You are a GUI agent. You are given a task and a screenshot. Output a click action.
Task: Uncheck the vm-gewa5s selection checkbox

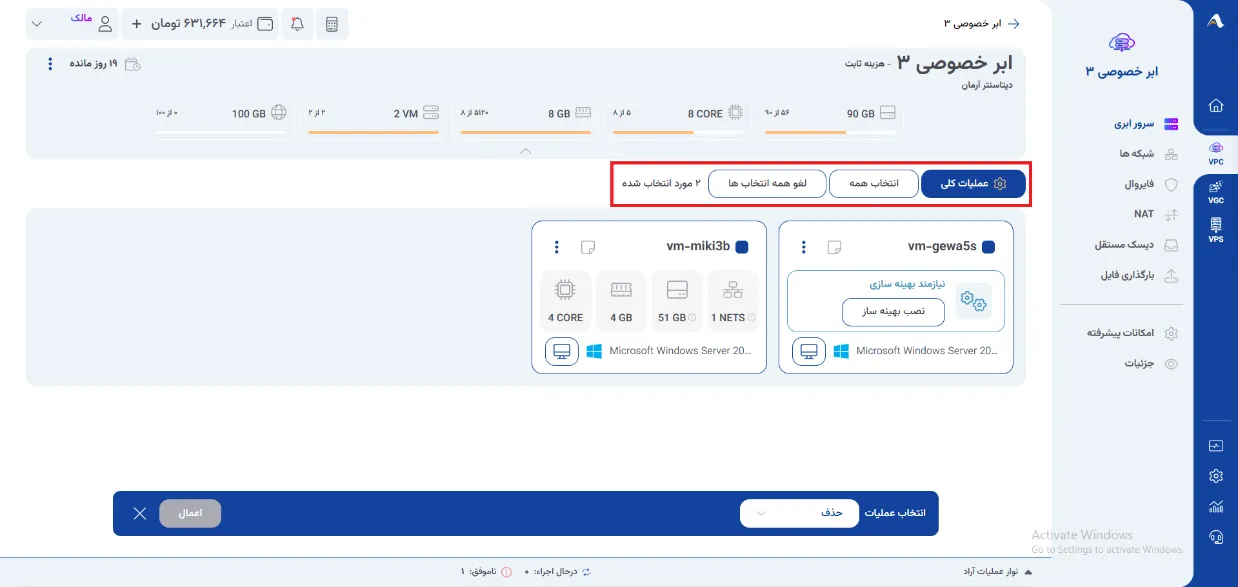pos(988,247)
